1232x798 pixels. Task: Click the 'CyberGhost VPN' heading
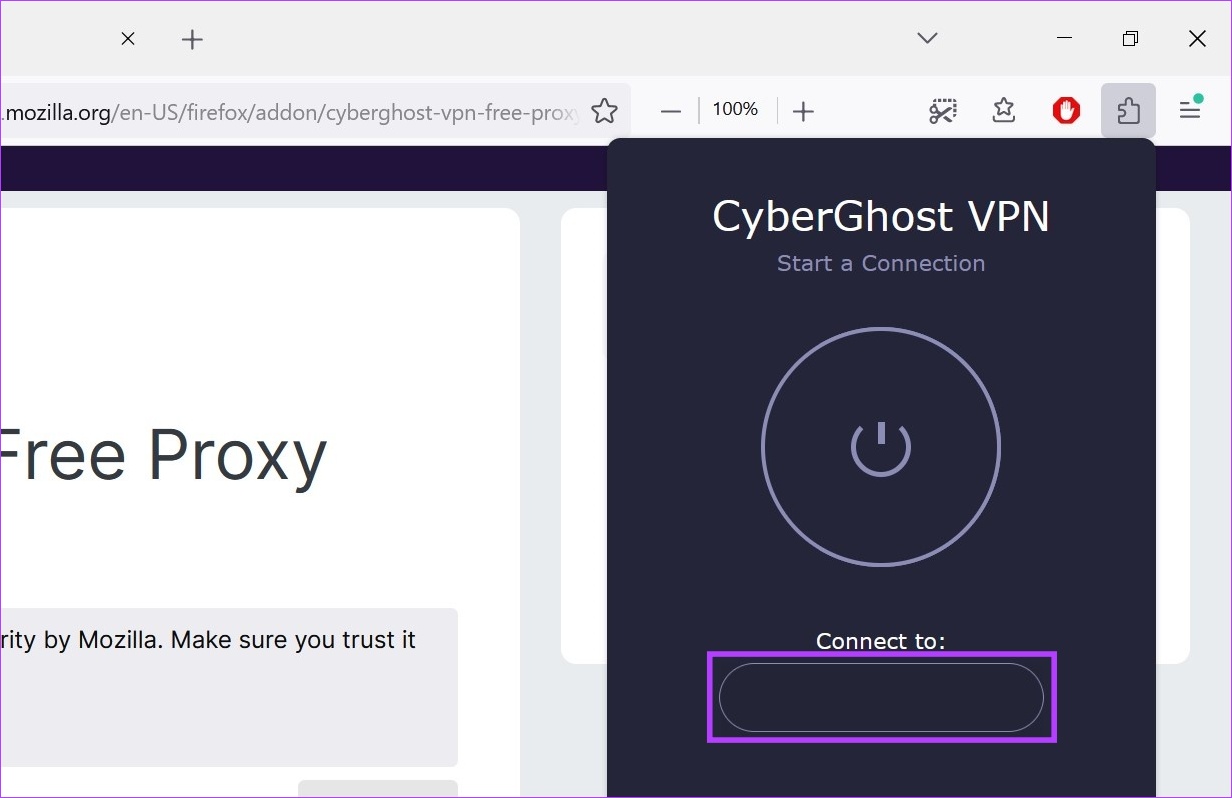click(x=881, y=217)
